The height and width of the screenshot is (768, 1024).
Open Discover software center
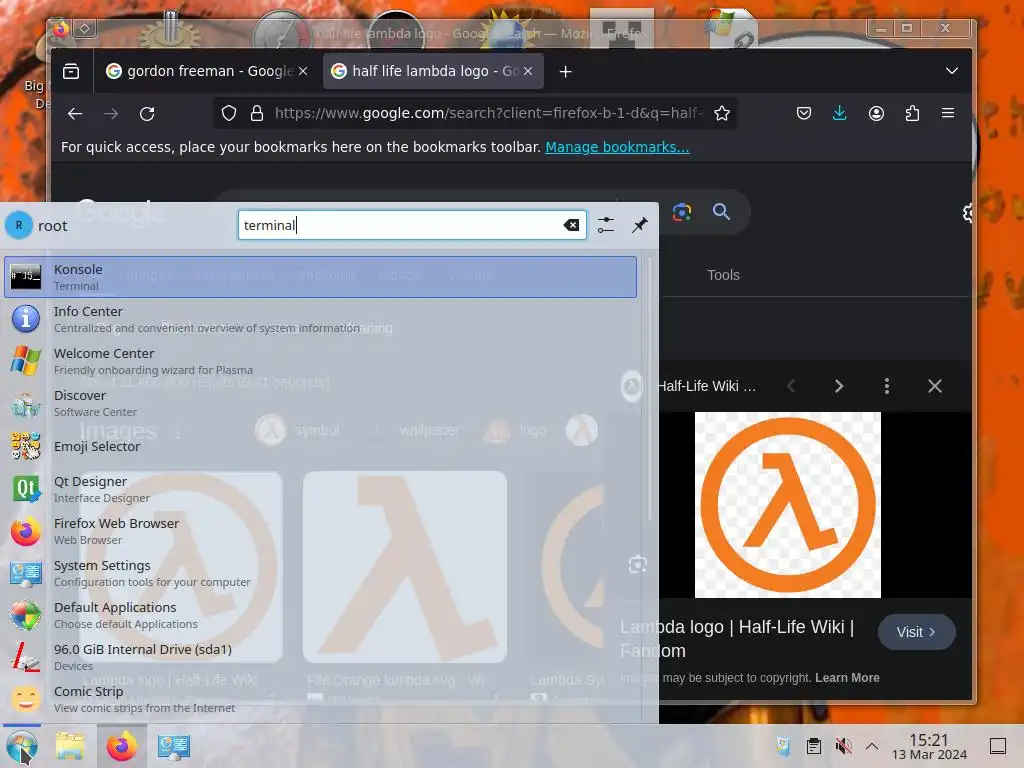320,403
